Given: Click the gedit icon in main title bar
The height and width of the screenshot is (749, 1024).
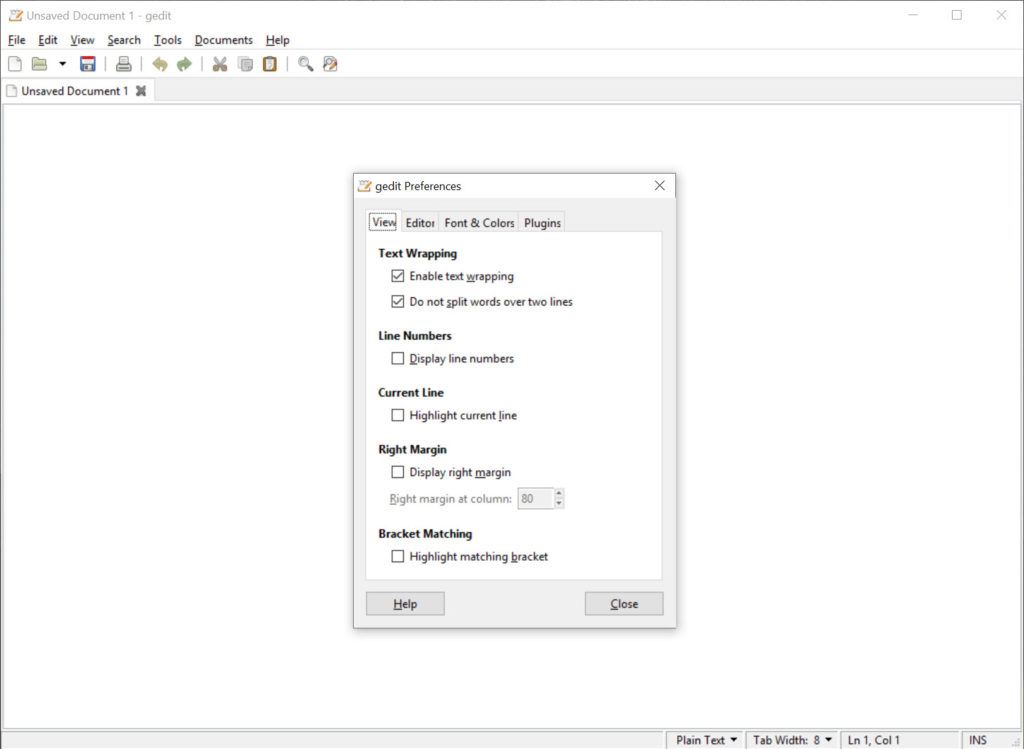Looking at the screenshot, I should (x=16, y=15).
